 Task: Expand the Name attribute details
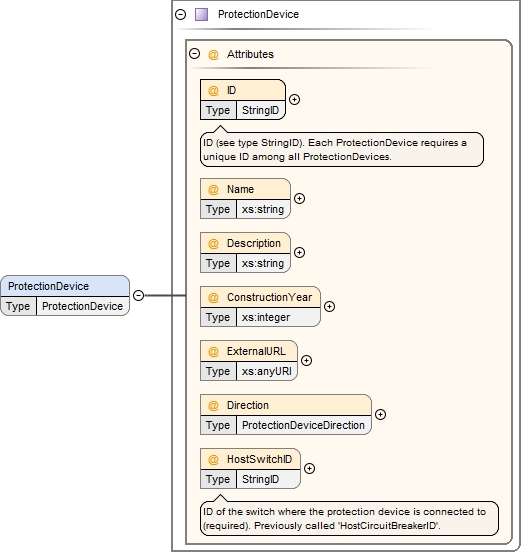(299, 199)
